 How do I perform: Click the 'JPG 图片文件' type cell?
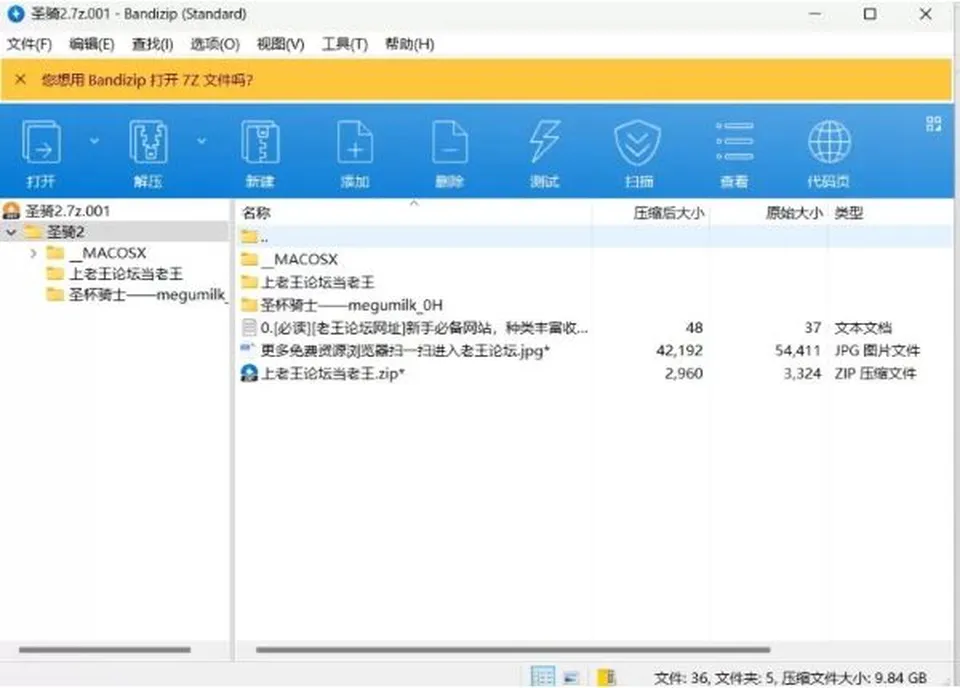coord(877,351)
